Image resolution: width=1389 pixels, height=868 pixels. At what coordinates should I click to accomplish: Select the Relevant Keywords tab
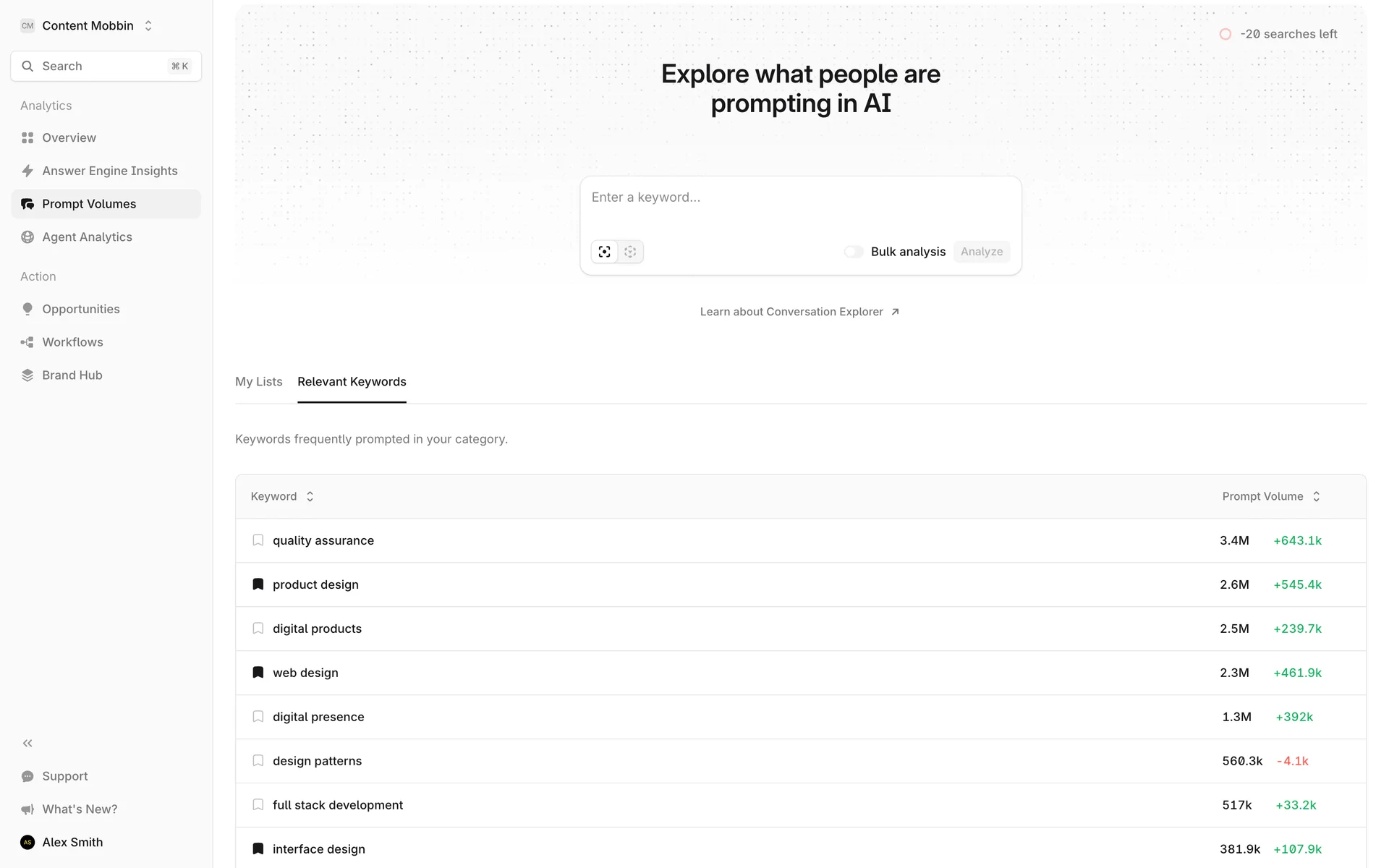point(352,382)
